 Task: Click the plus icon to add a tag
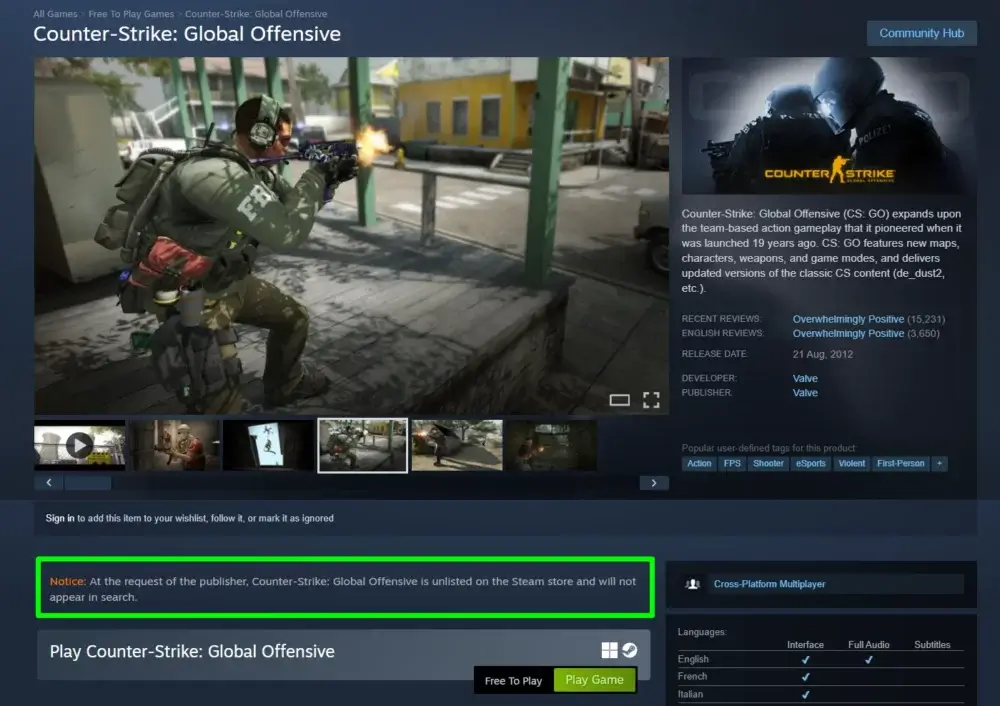[941, 463]
